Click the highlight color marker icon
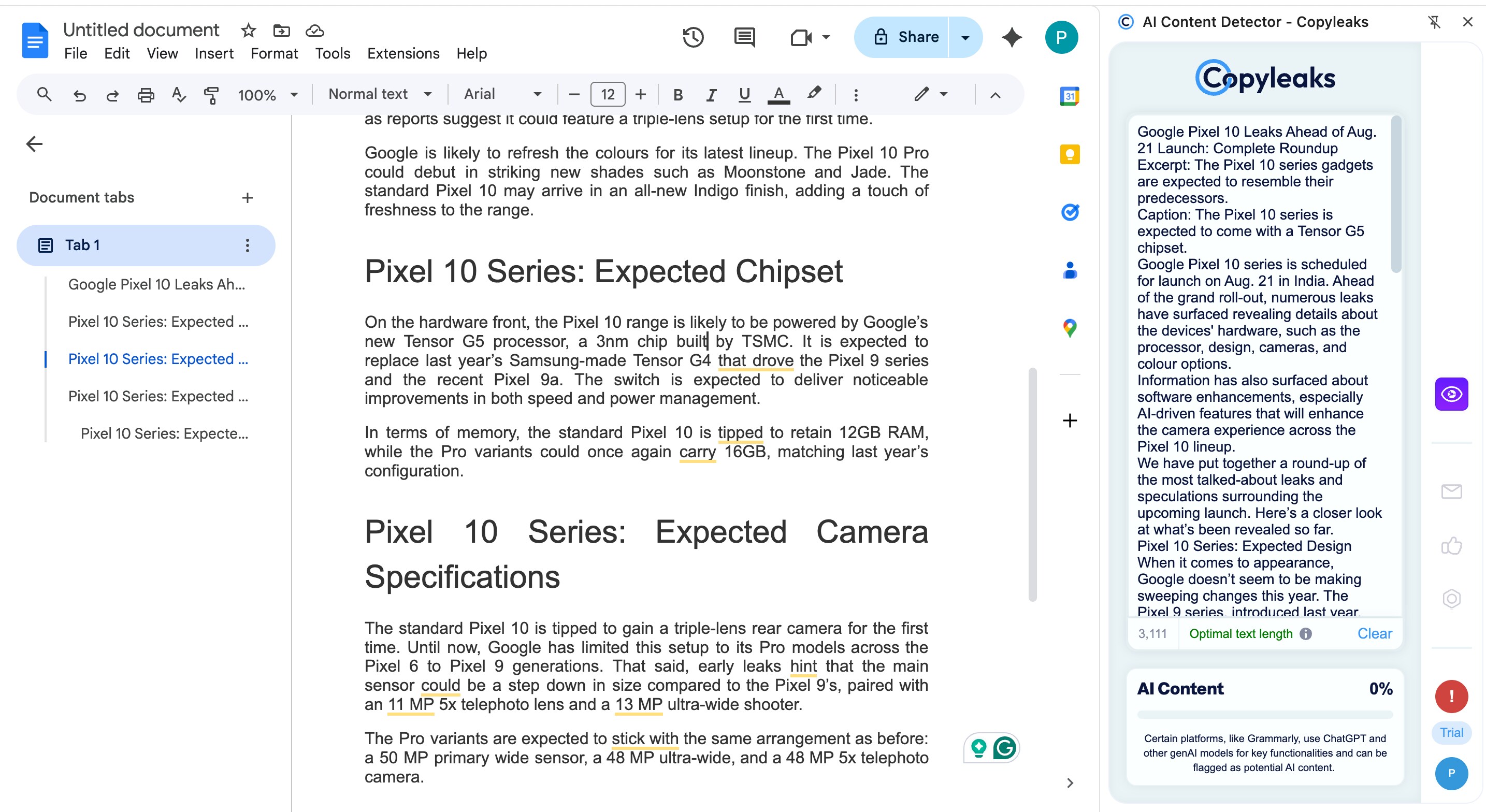This screenshot has height=812, width=1486. (x=813, y=94)
